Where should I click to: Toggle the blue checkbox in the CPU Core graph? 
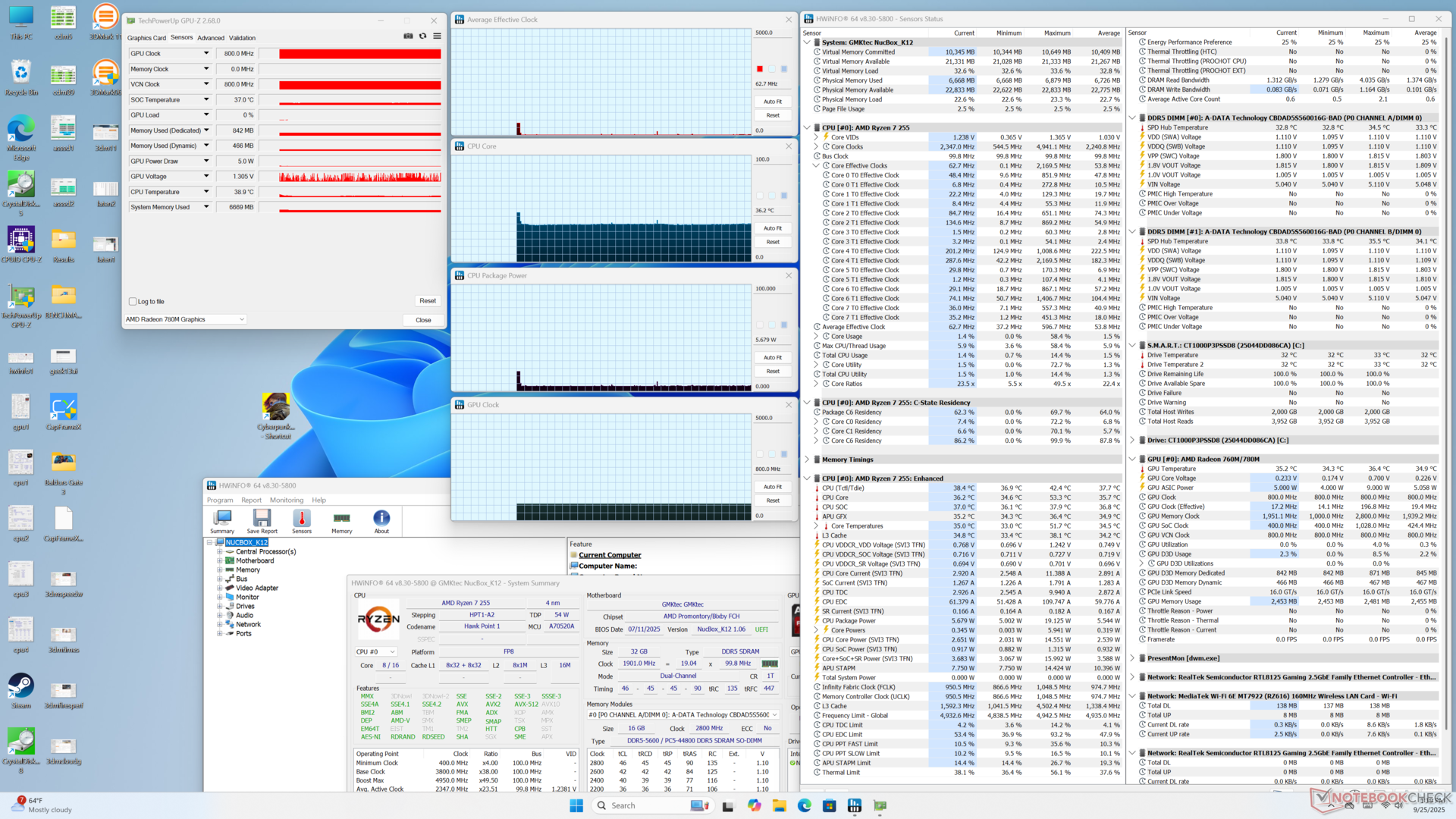tap(784, 196)
